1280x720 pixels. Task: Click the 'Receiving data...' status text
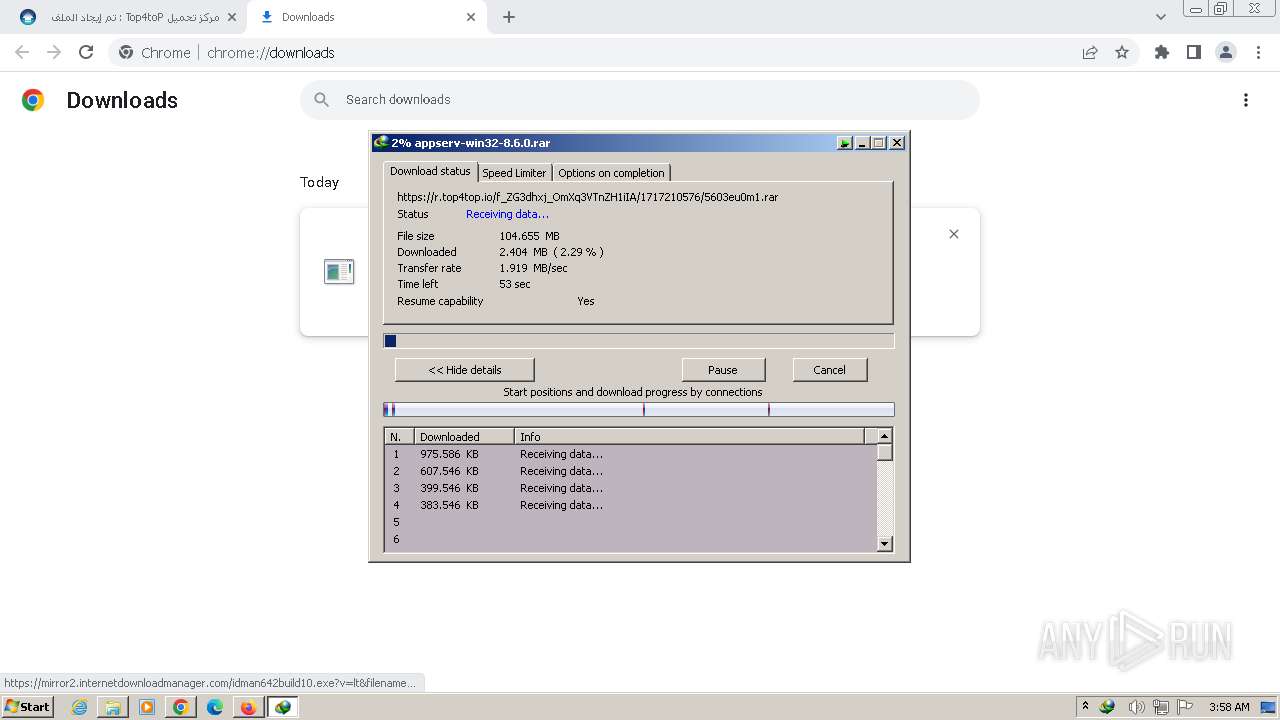(x=507, y=214)
